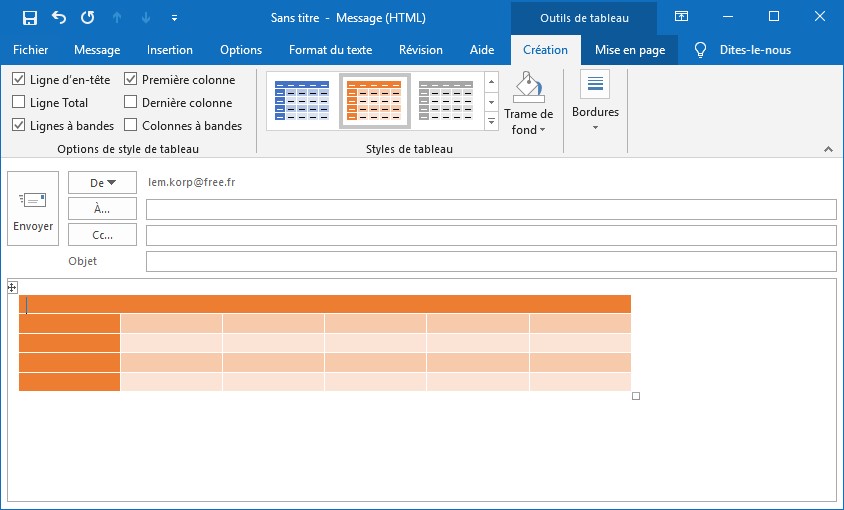Click the Redo arrow icon
Screen dimensions: 844x510
click(87, 17)
